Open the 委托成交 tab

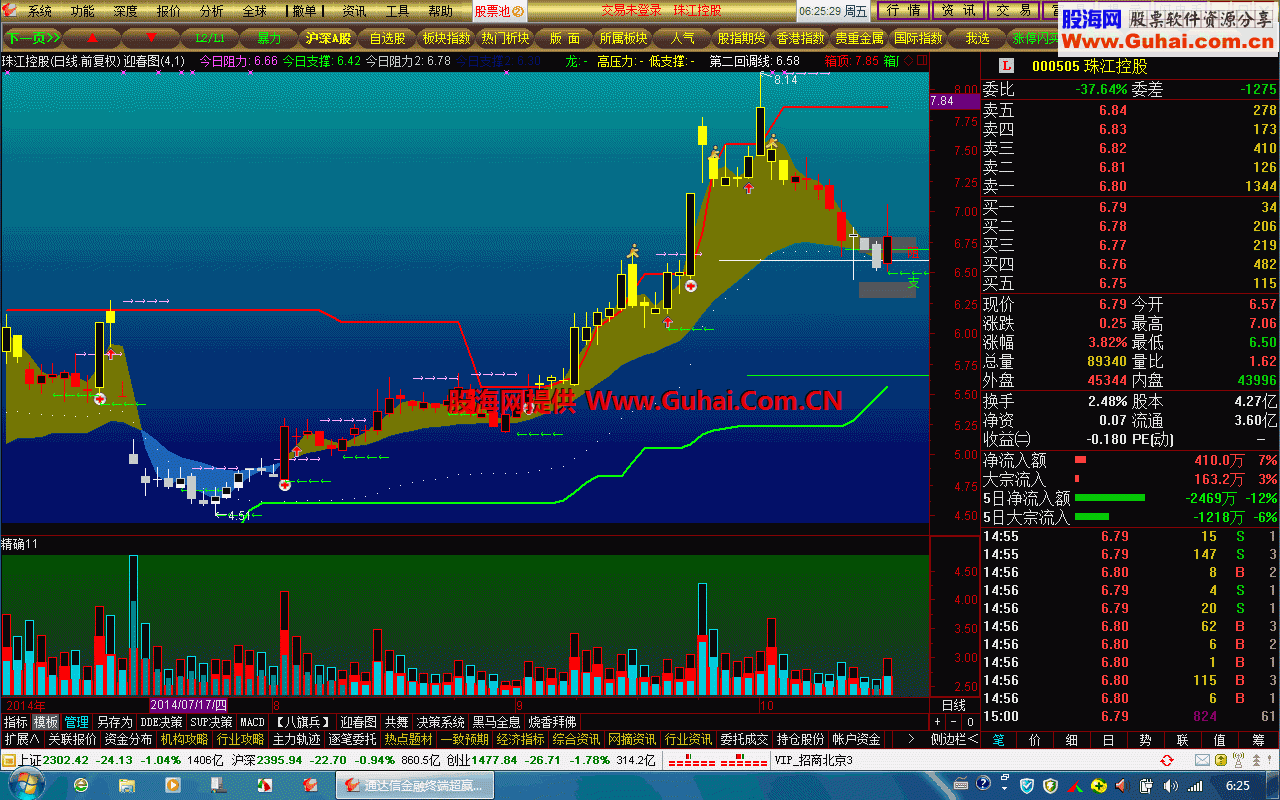(x=744, y=739)
